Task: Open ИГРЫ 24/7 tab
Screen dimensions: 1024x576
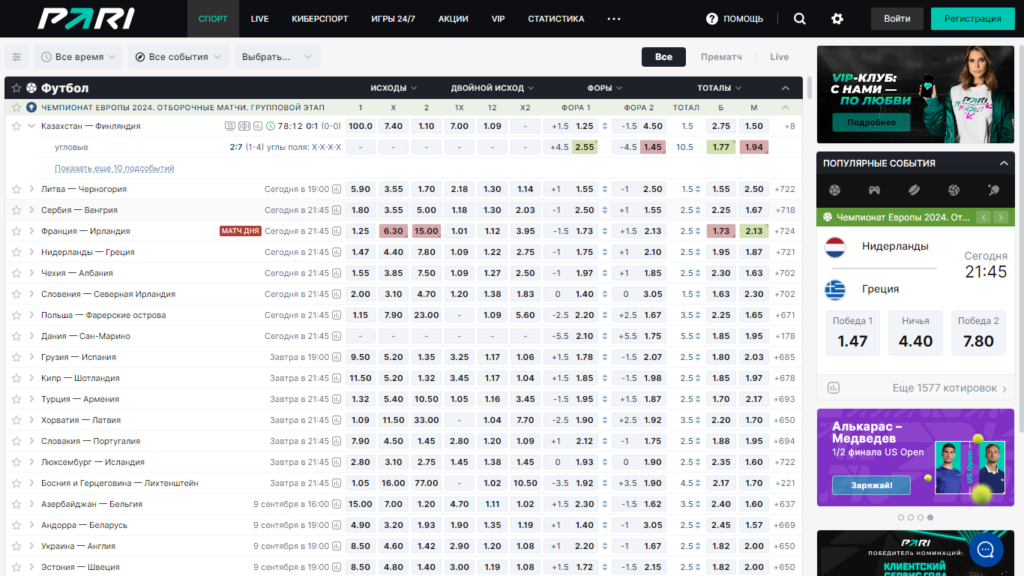Action: point(393,19)
